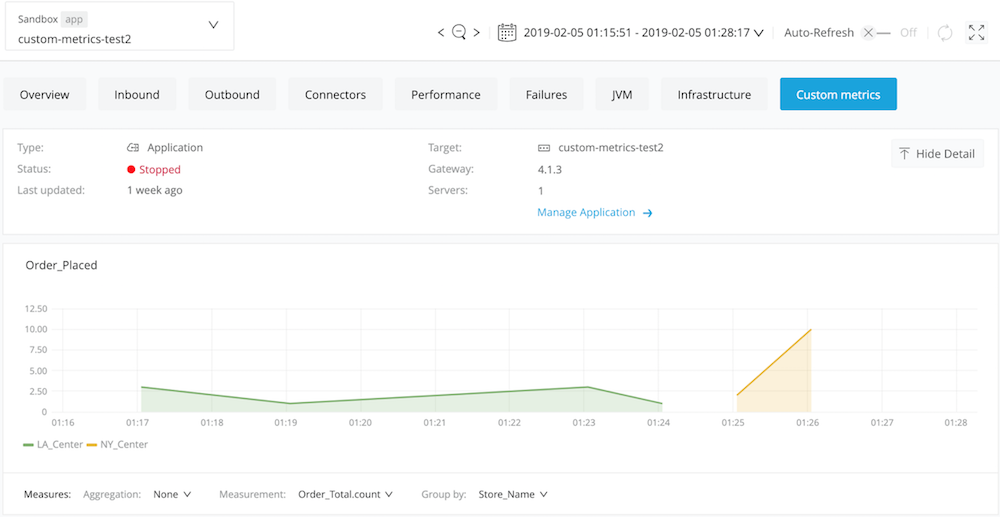Switch to the Performance tab

pos(445,94)
